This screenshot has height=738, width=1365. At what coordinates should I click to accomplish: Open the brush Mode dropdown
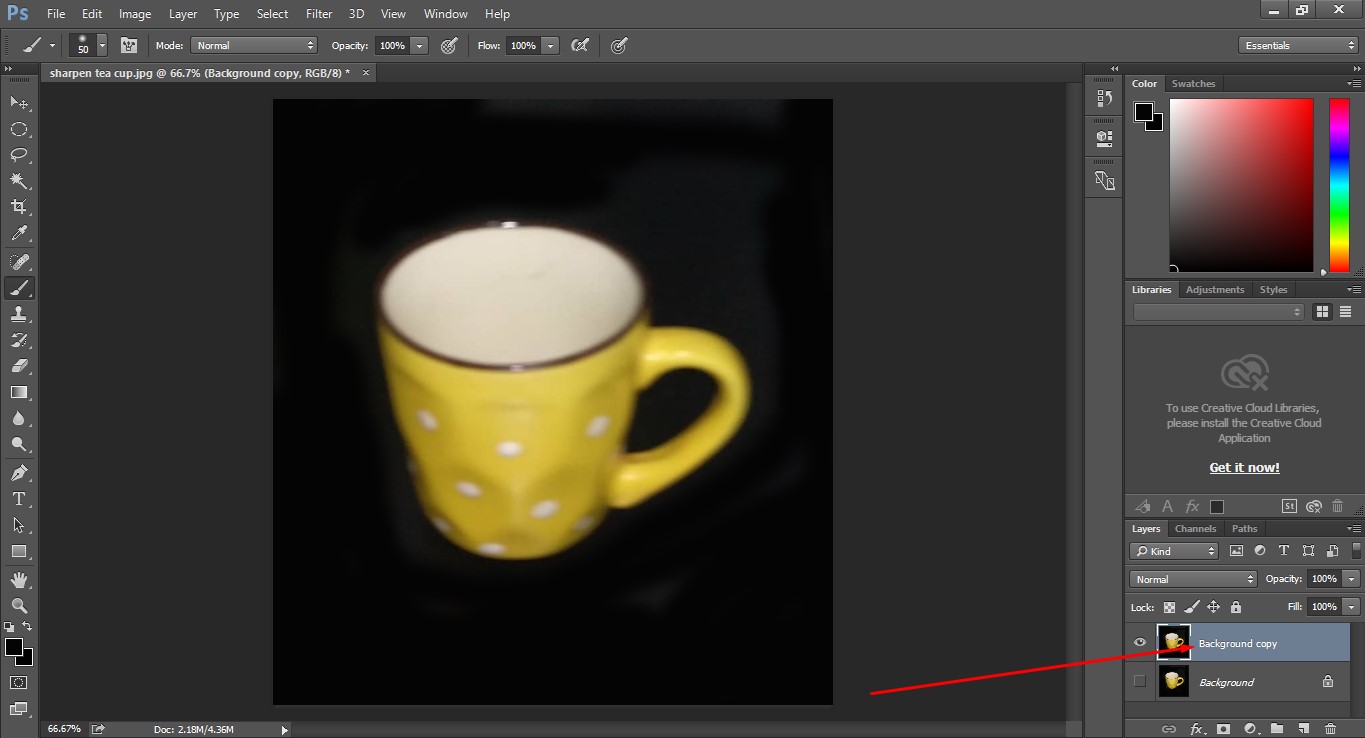[x=254, y=46]
